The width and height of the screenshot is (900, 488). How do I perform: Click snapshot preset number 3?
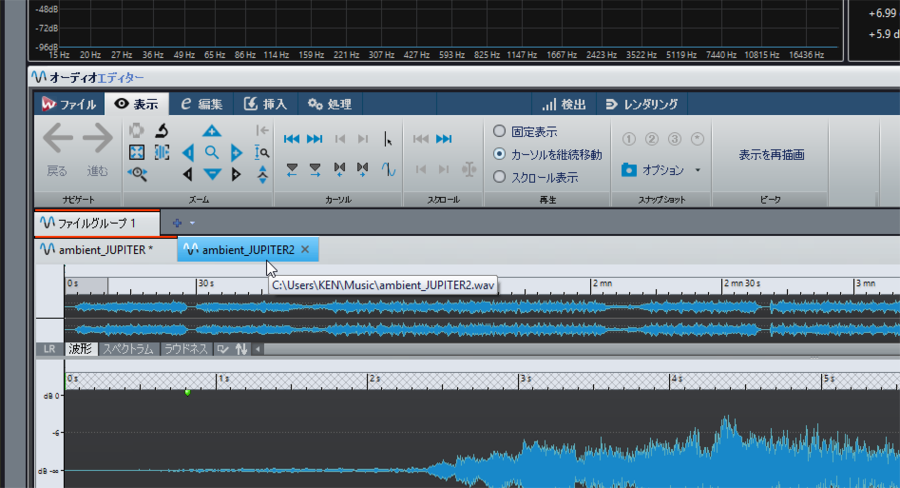(x=674, y=139)
